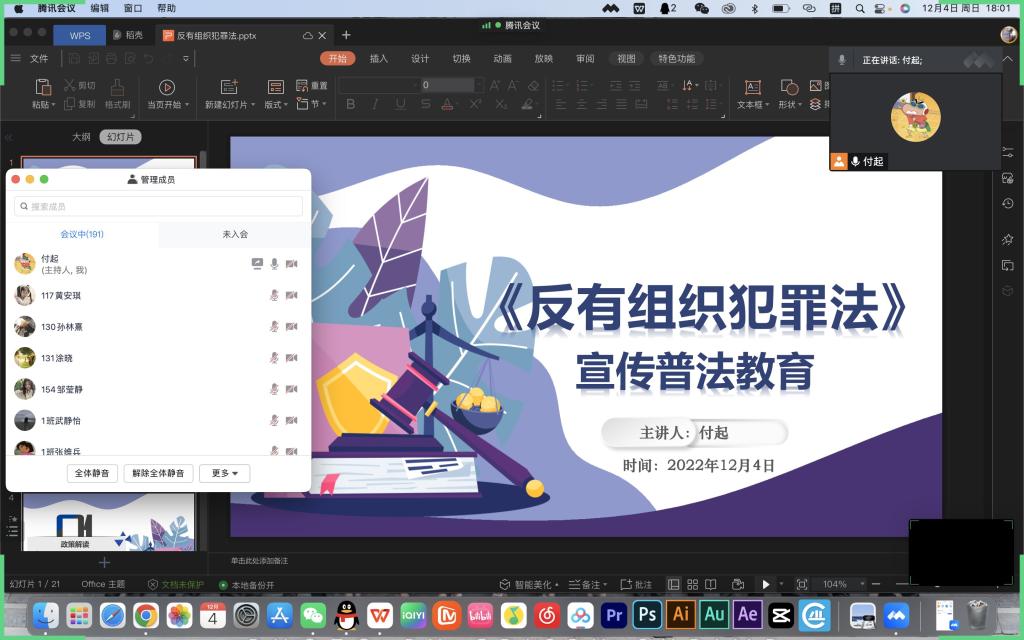Click the New Slide (新建幻灯片) icon

[x=229, y=88]
